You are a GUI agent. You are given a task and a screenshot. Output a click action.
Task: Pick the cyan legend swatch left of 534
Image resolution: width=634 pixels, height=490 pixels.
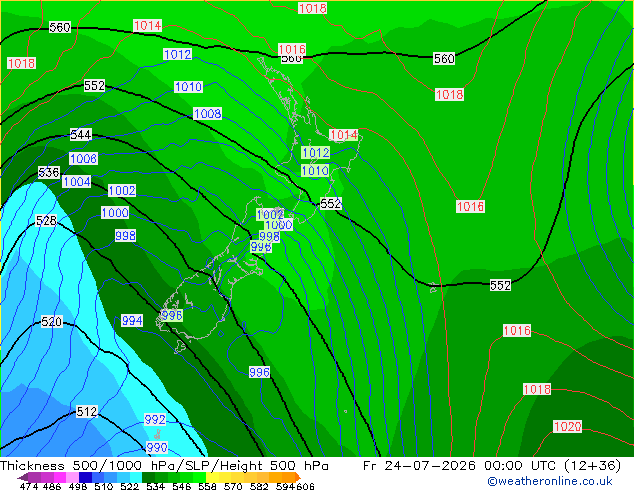pyautogui.click(x=136, y=477)
